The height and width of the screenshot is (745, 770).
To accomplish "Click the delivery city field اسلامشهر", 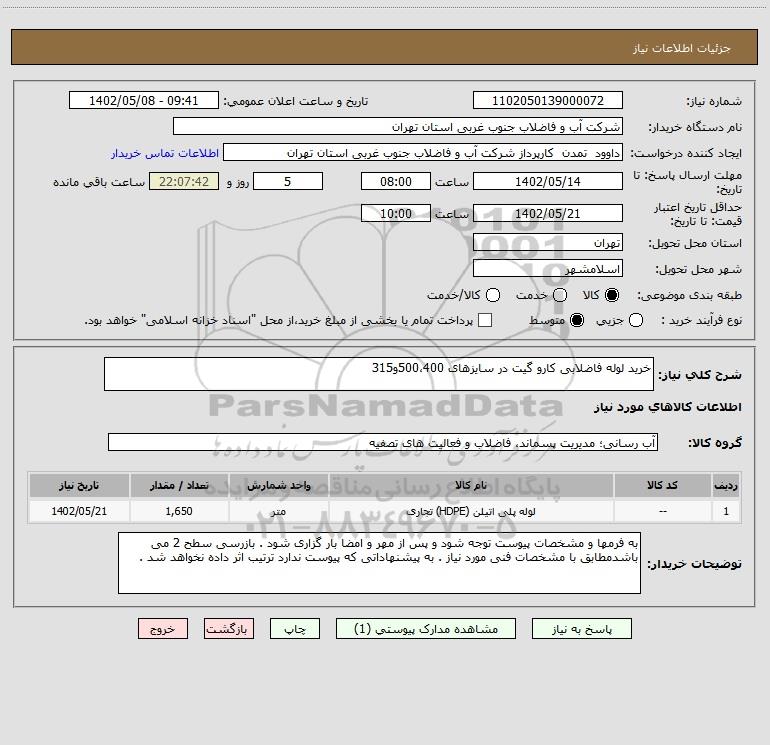I will (x=548, y=268).
